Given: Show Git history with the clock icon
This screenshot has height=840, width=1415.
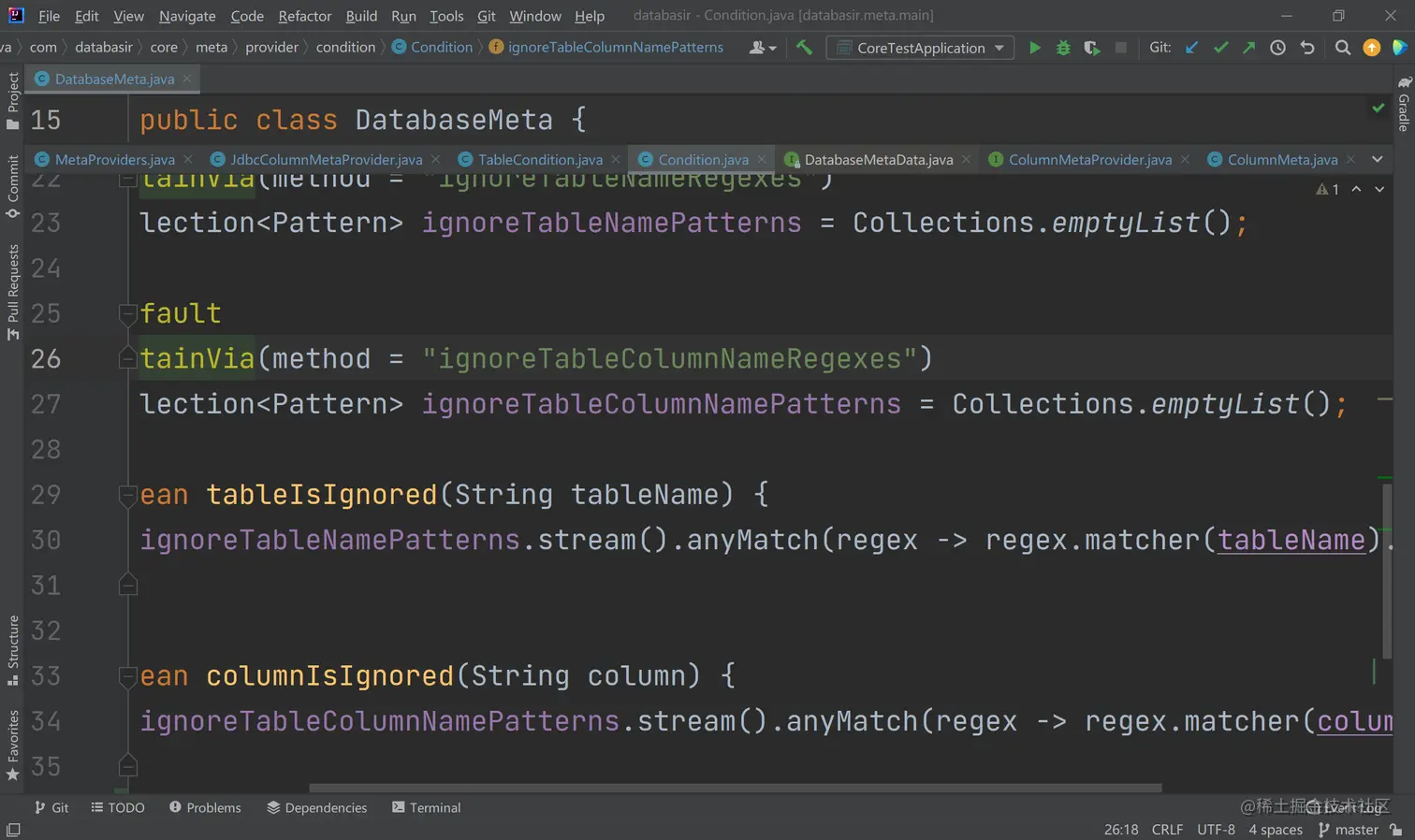Looking at the screenshot, I should tap(1277, 48).
